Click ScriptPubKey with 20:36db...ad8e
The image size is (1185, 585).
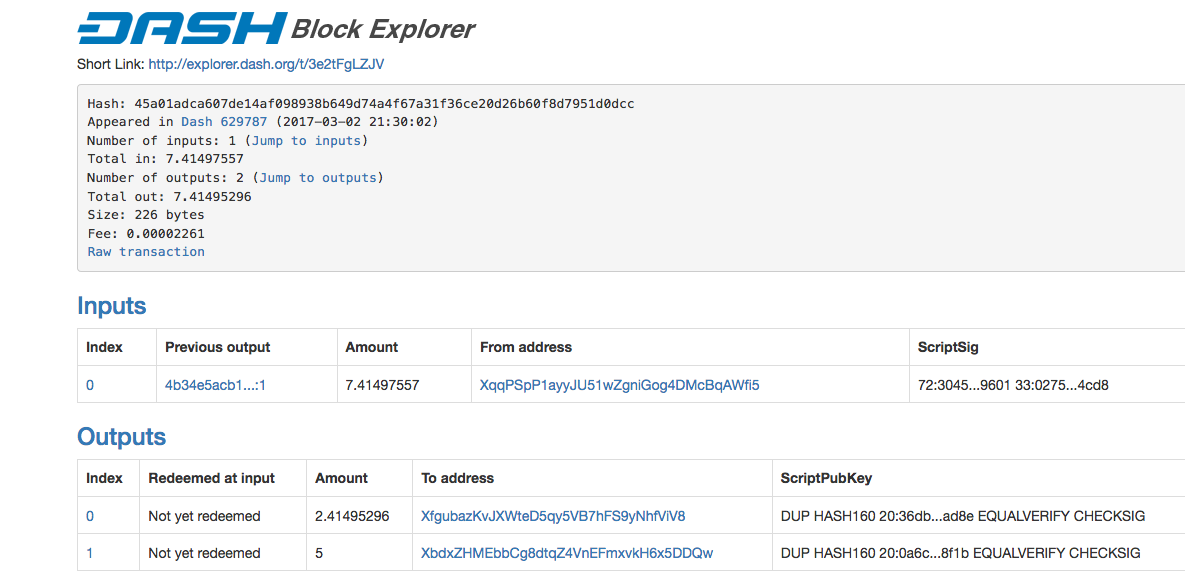(963, 516)
